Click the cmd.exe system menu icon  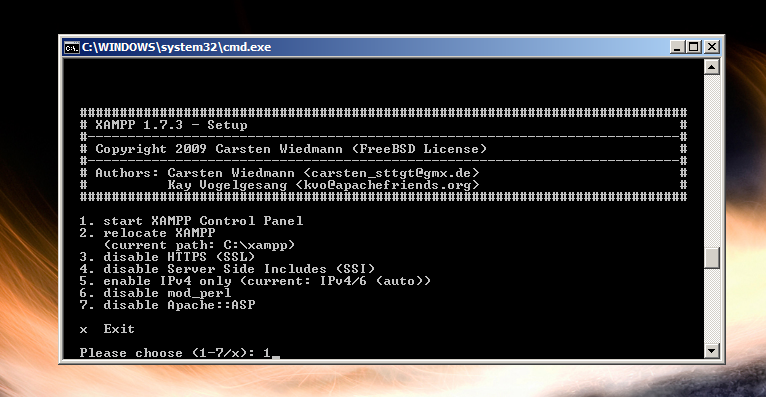coord(72,47)
